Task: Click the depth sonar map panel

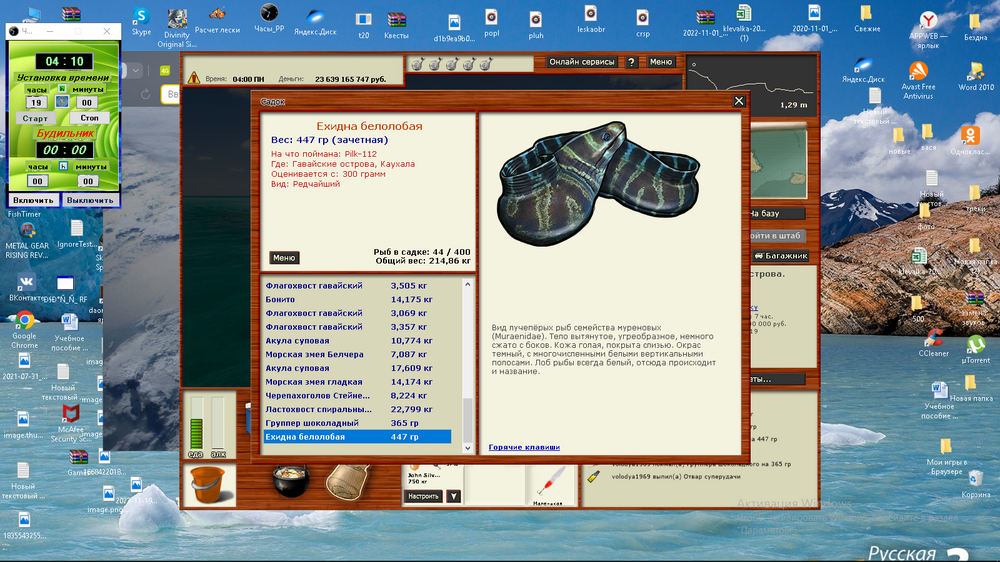Action: (x=751, y=86)
